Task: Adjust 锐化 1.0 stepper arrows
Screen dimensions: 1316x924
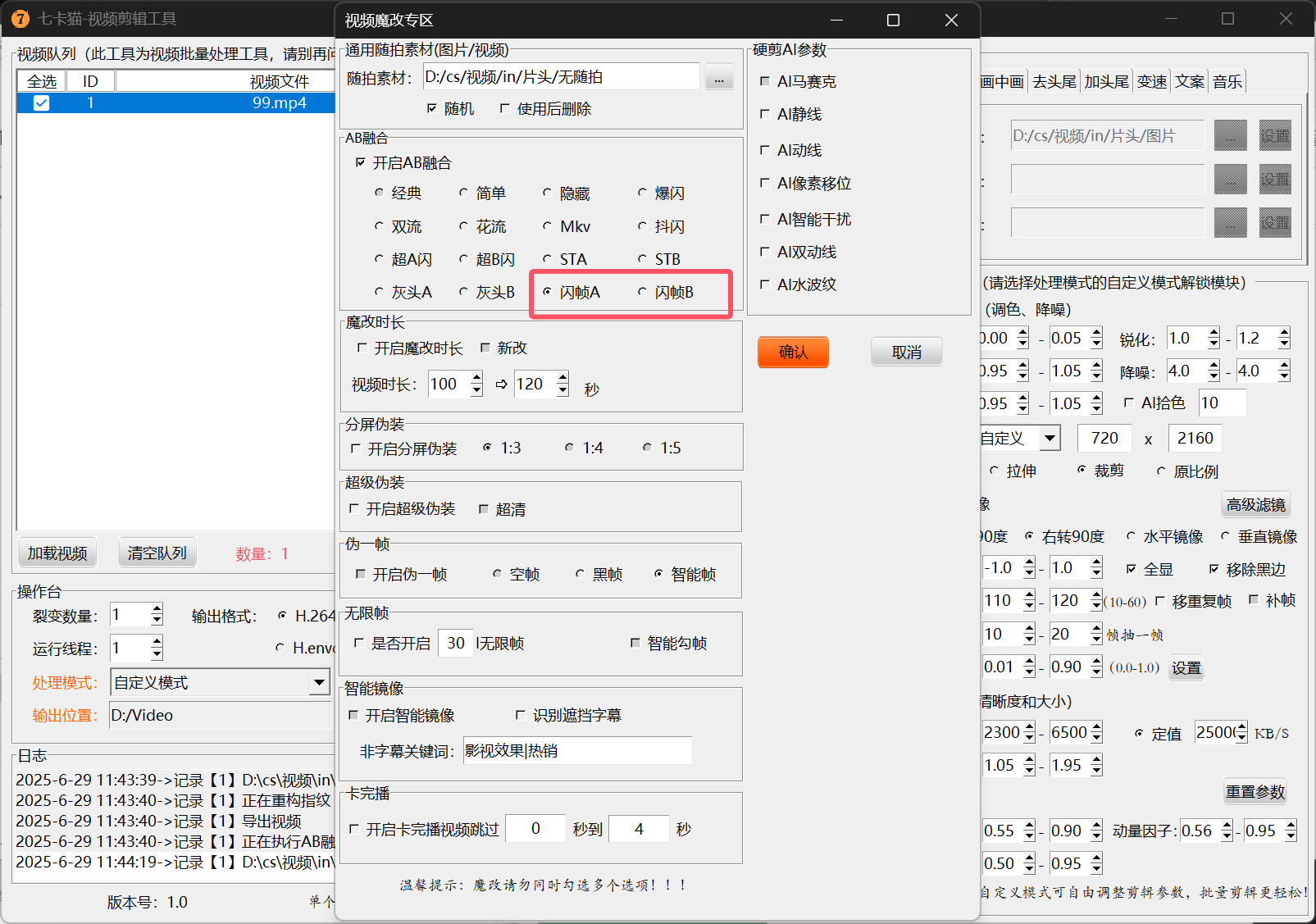Action: coord(1214,338)
